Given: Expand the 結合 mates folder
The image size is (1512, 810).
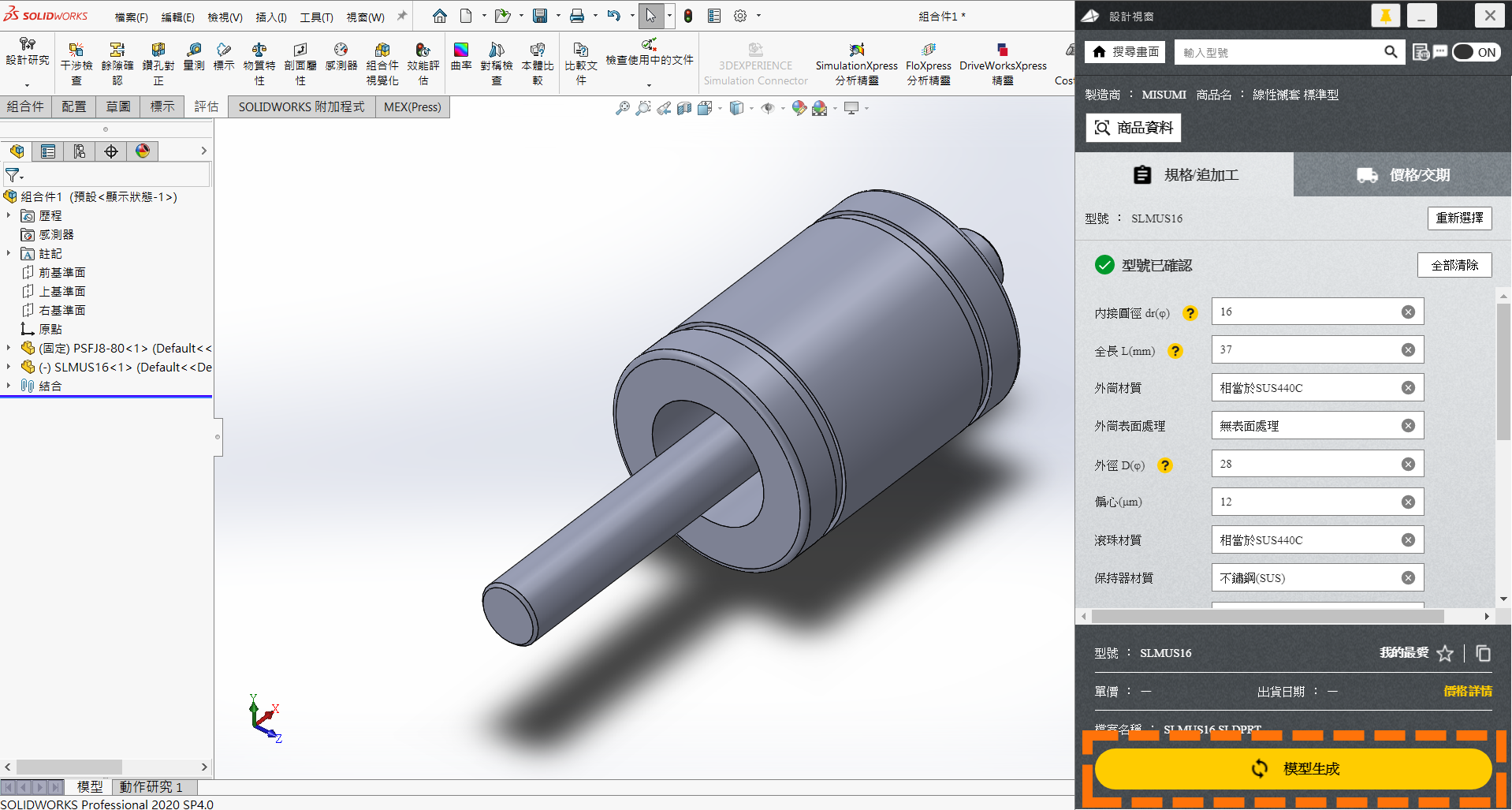Looking at the screenshot, I should click(9, 386).
